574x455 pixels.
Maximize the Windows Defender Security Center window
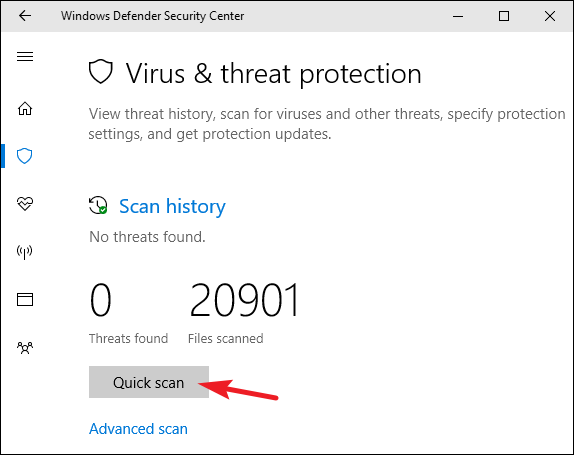tap(504, 16)
